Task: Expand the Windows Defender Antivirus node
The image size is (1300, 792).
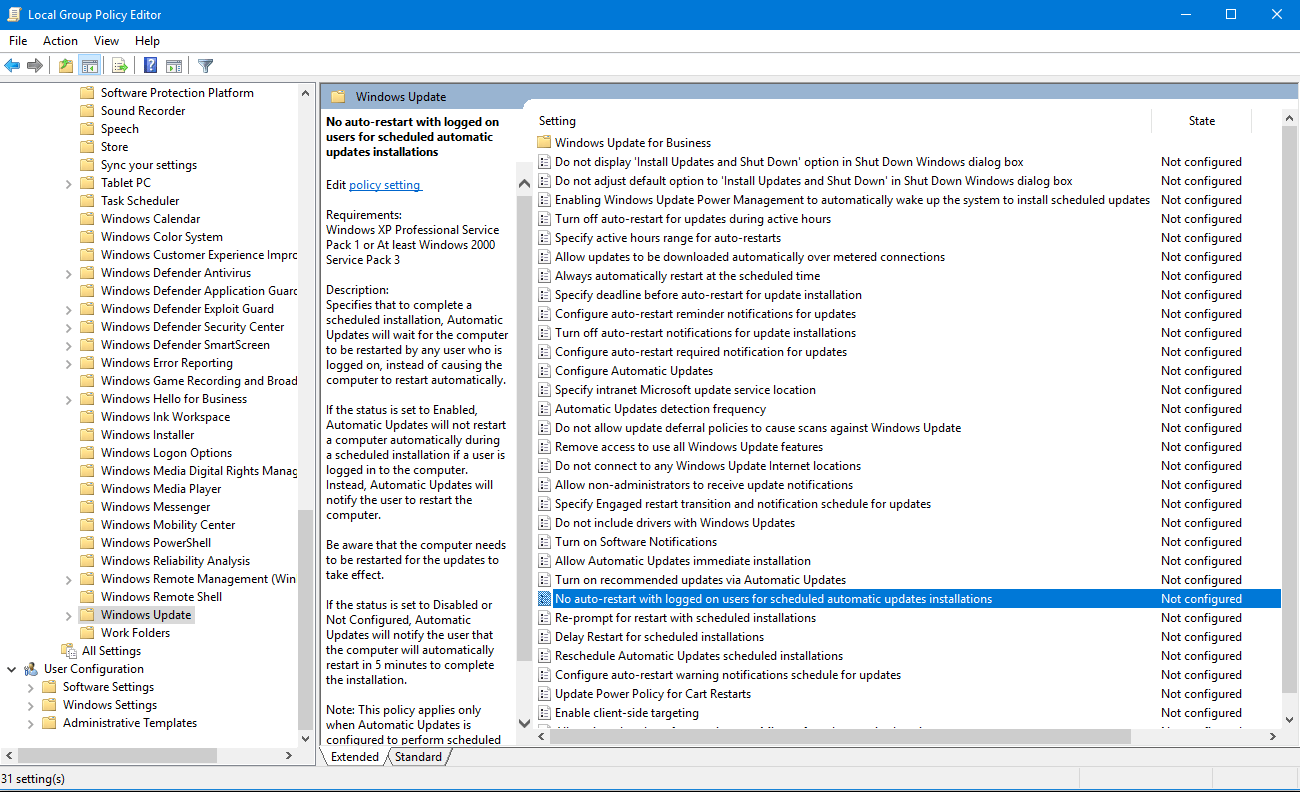Action: pyautogui.click(x=68, y=273)
